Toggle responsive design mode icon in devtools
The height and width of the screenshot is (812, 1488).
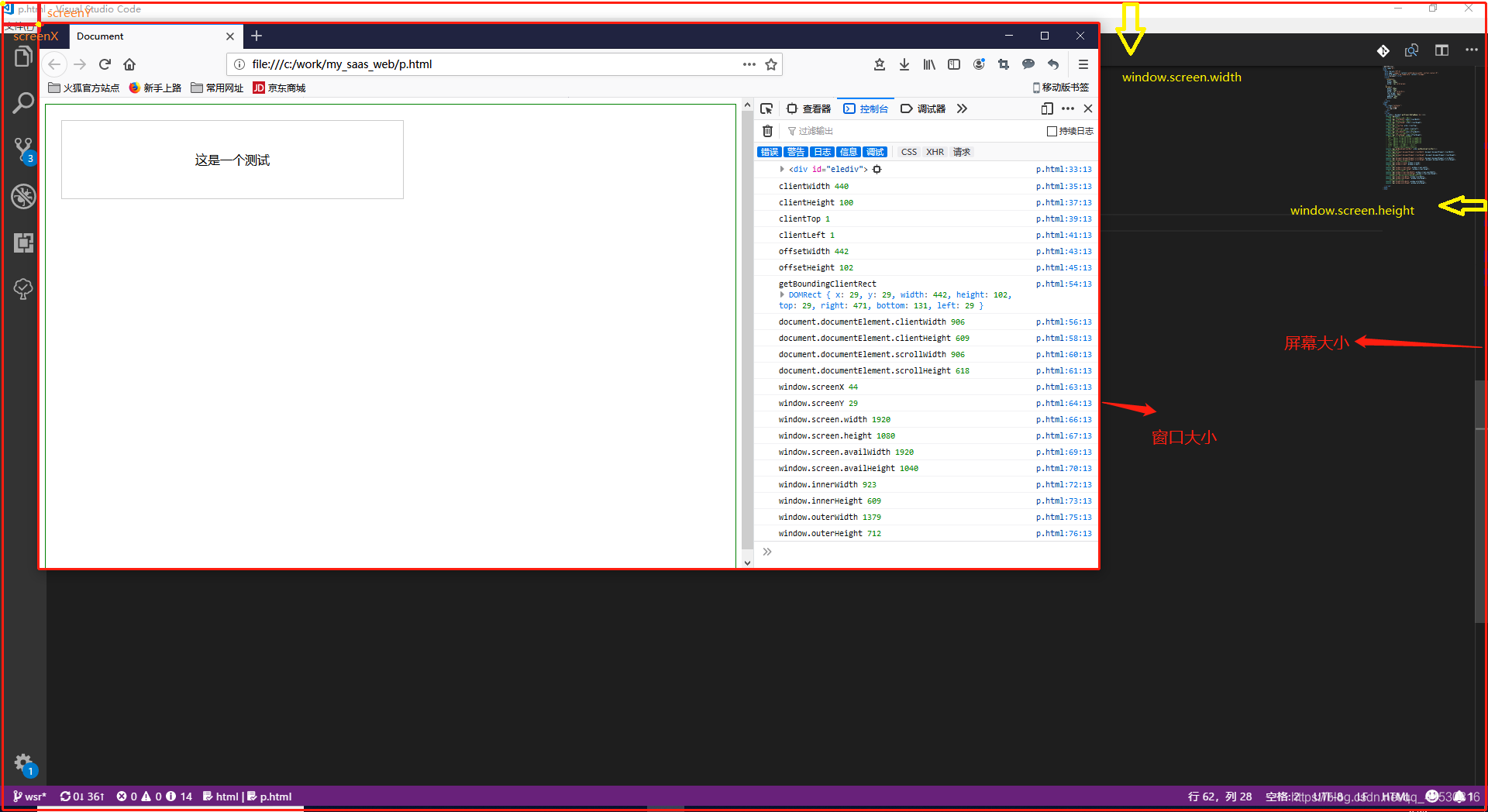coord(1047,108)
